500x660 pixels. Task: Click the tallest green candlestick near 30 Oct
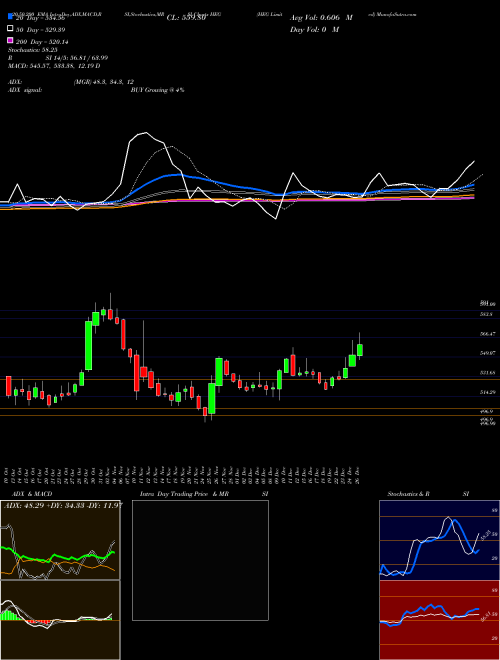coord(89,346)
